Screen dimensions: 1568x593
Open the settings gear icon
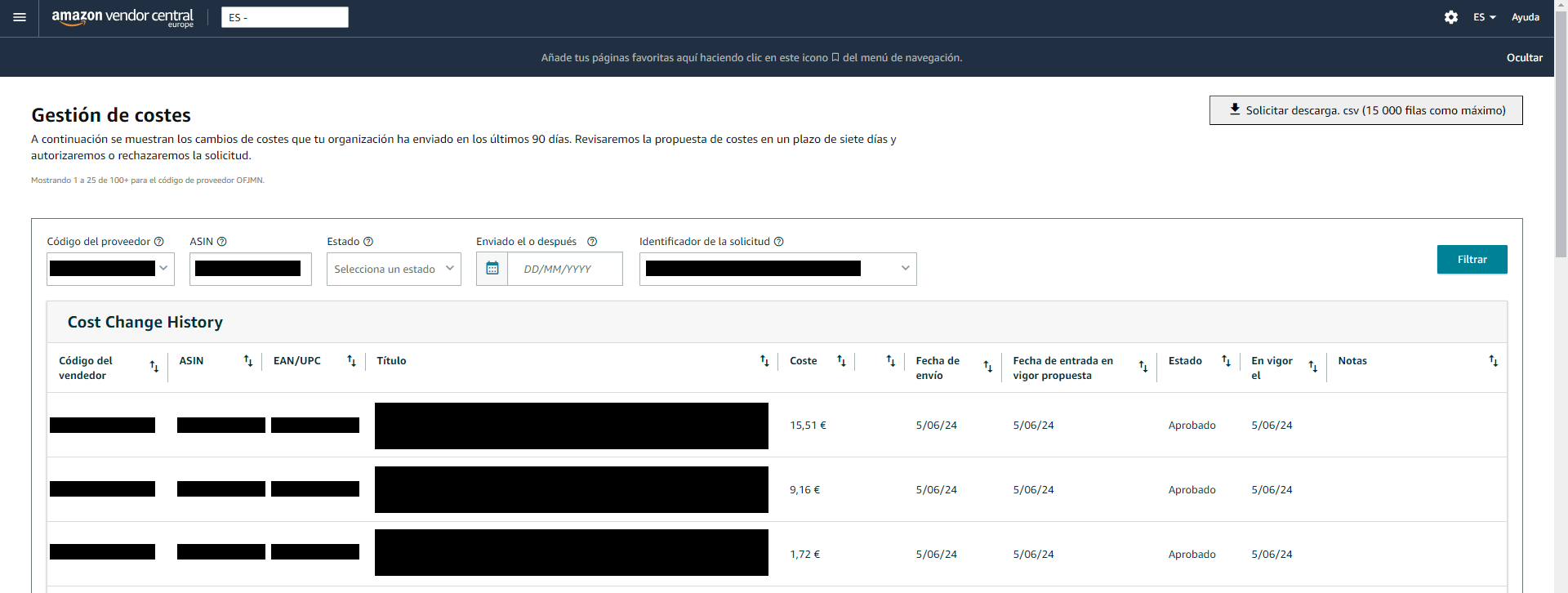[1451, 17]
